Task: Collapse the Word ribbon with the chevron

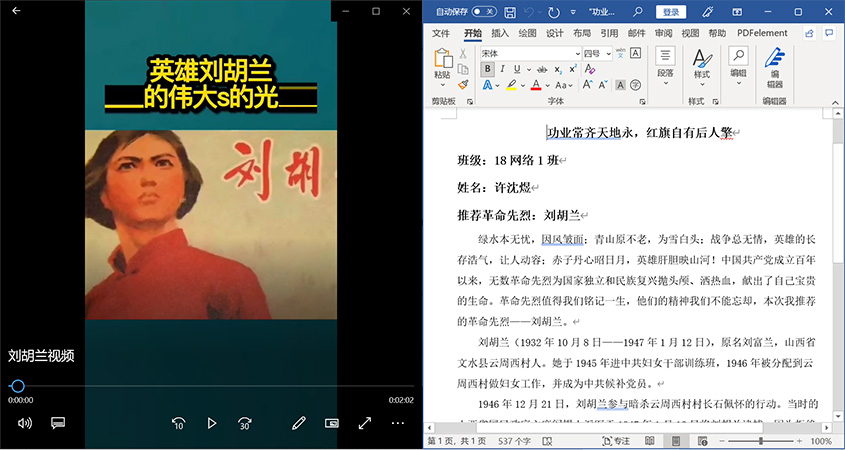Action: pos(836,102)
